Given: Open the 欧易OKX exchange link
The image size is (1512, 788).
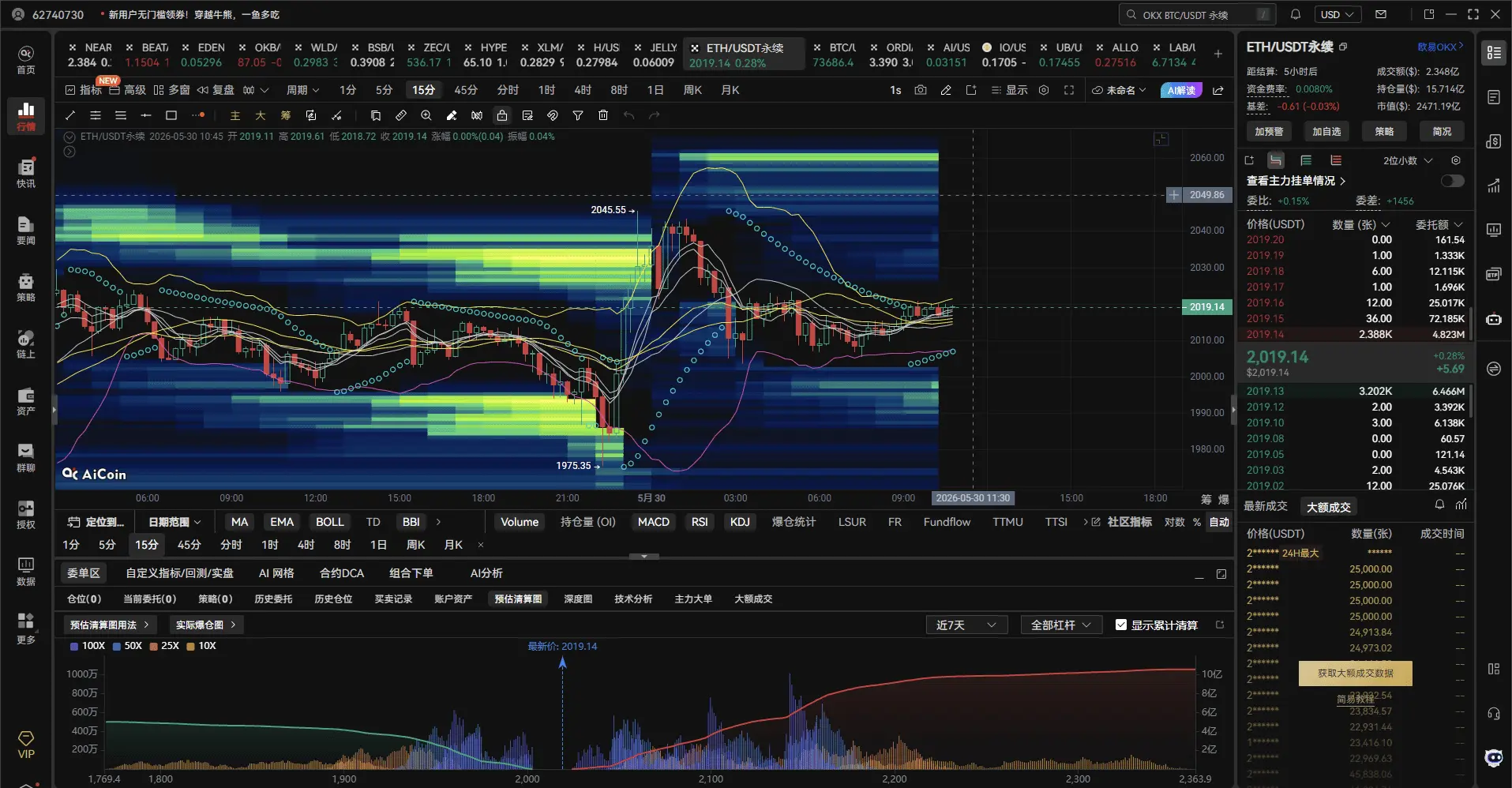Looking at the screenshot, I should pyautogui.click(x=1440, y=47).
